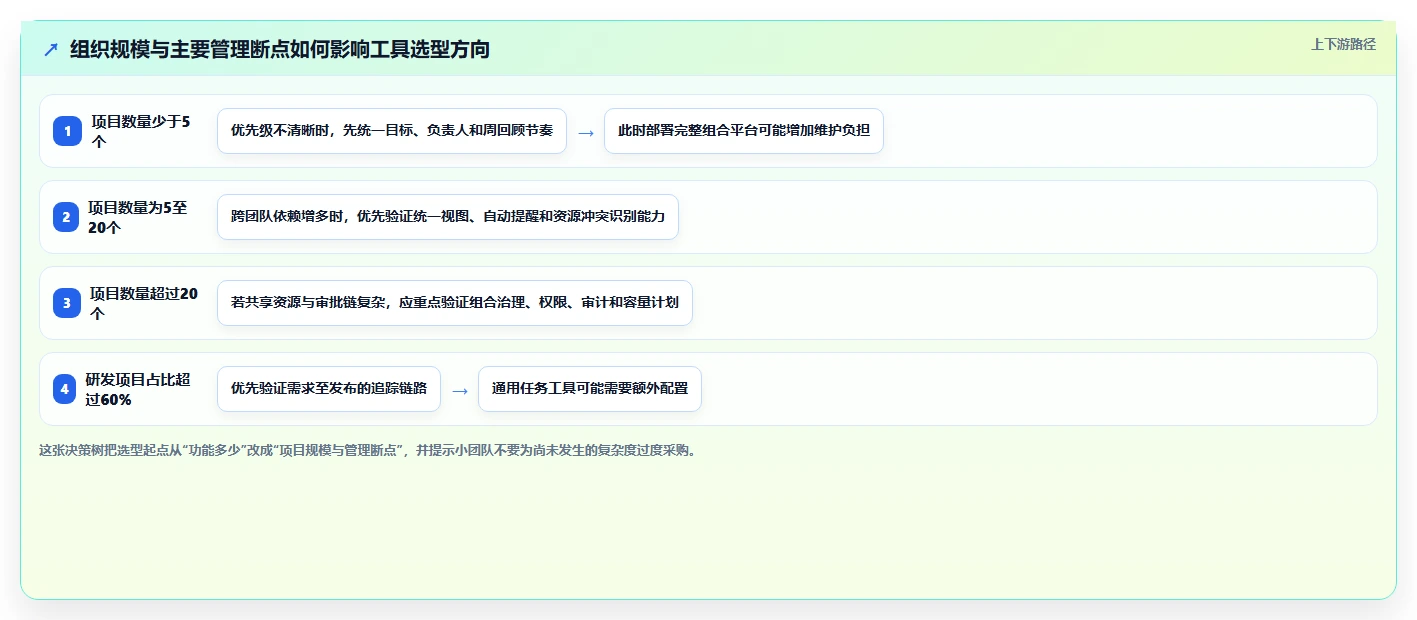
Task: Click the footnote beginning 这张决策树把选型起点
Action: (367, 451)
